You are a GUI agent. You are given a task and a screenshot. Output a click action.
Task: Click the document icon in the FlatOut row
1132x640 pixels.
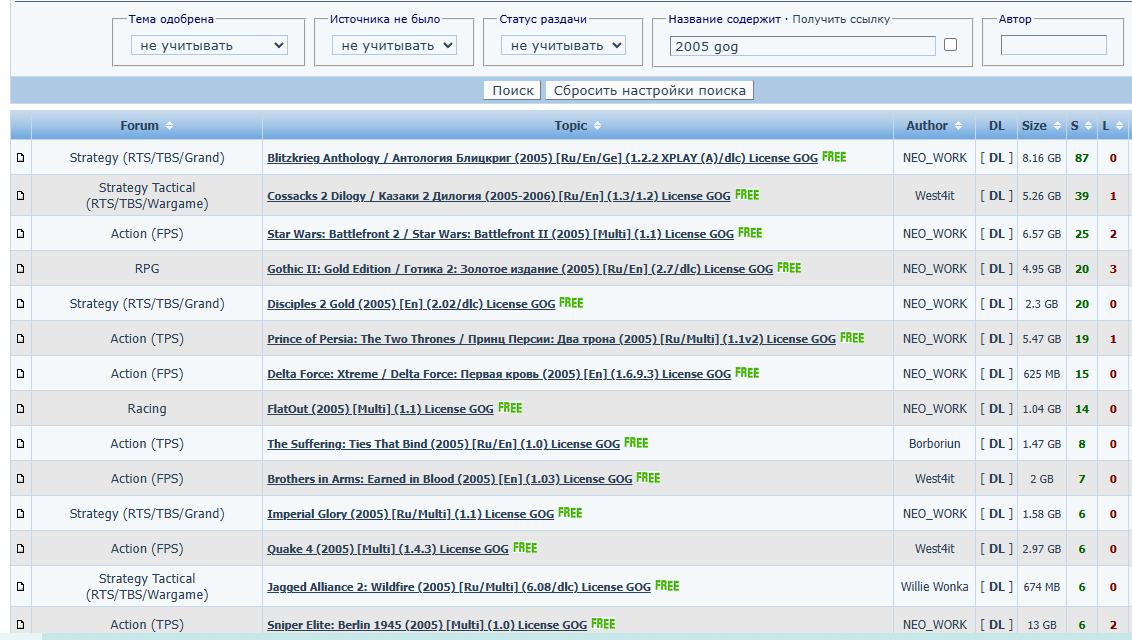point(20,409)
